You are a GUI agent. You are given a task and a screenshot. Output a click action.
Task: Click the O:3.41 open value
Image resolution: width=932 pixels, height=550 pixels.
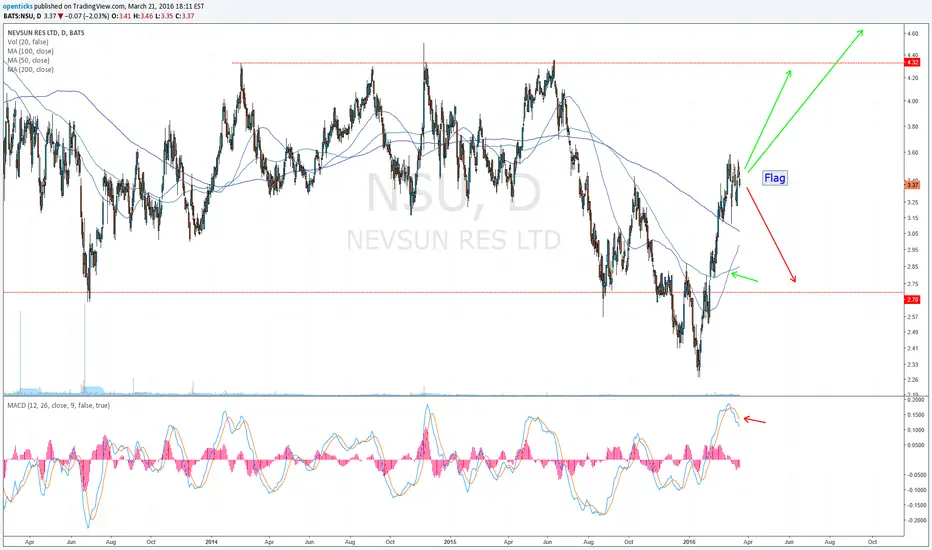coord(121,16)
